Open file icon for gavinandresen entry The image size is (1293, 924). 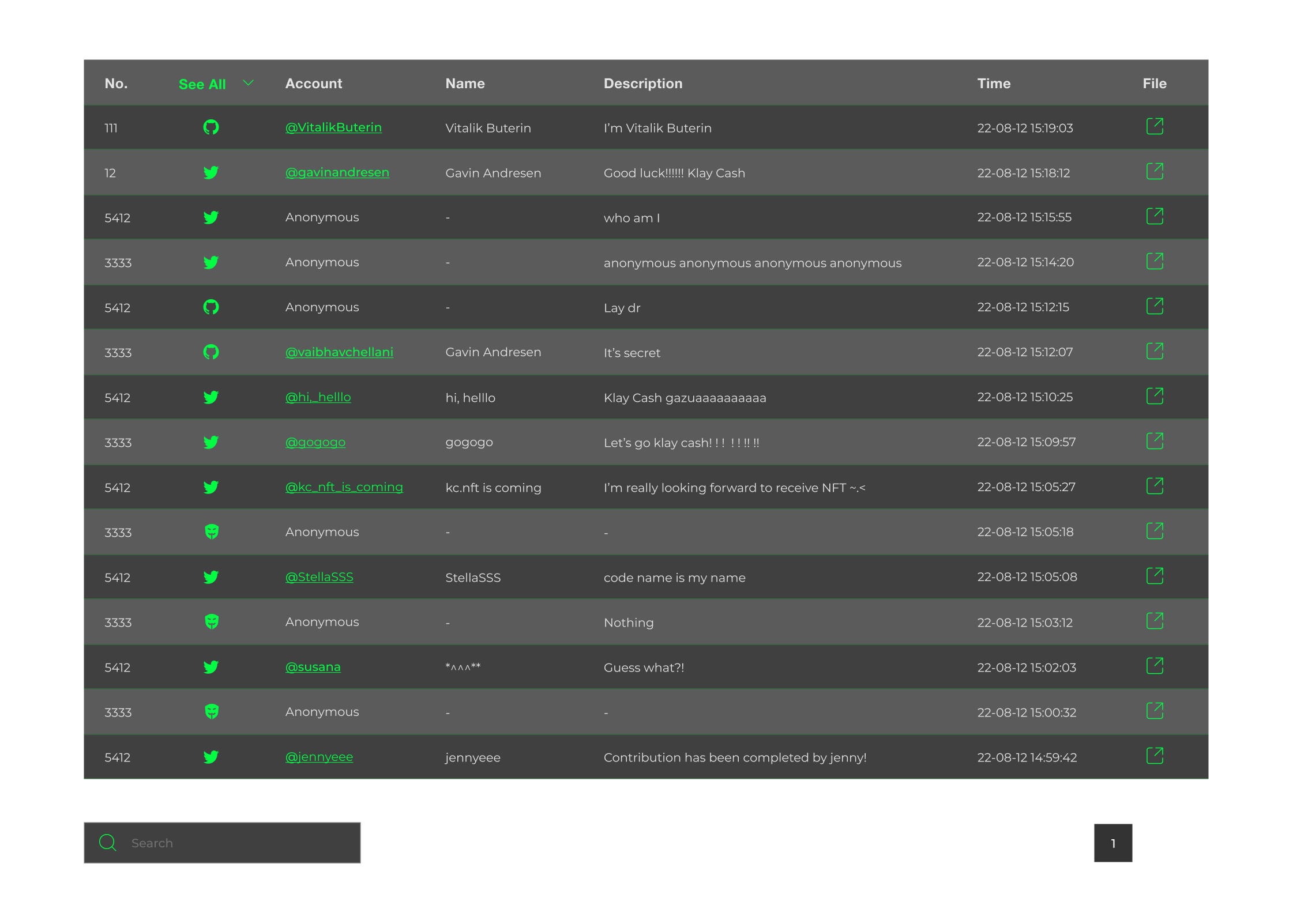[1155, 172]
